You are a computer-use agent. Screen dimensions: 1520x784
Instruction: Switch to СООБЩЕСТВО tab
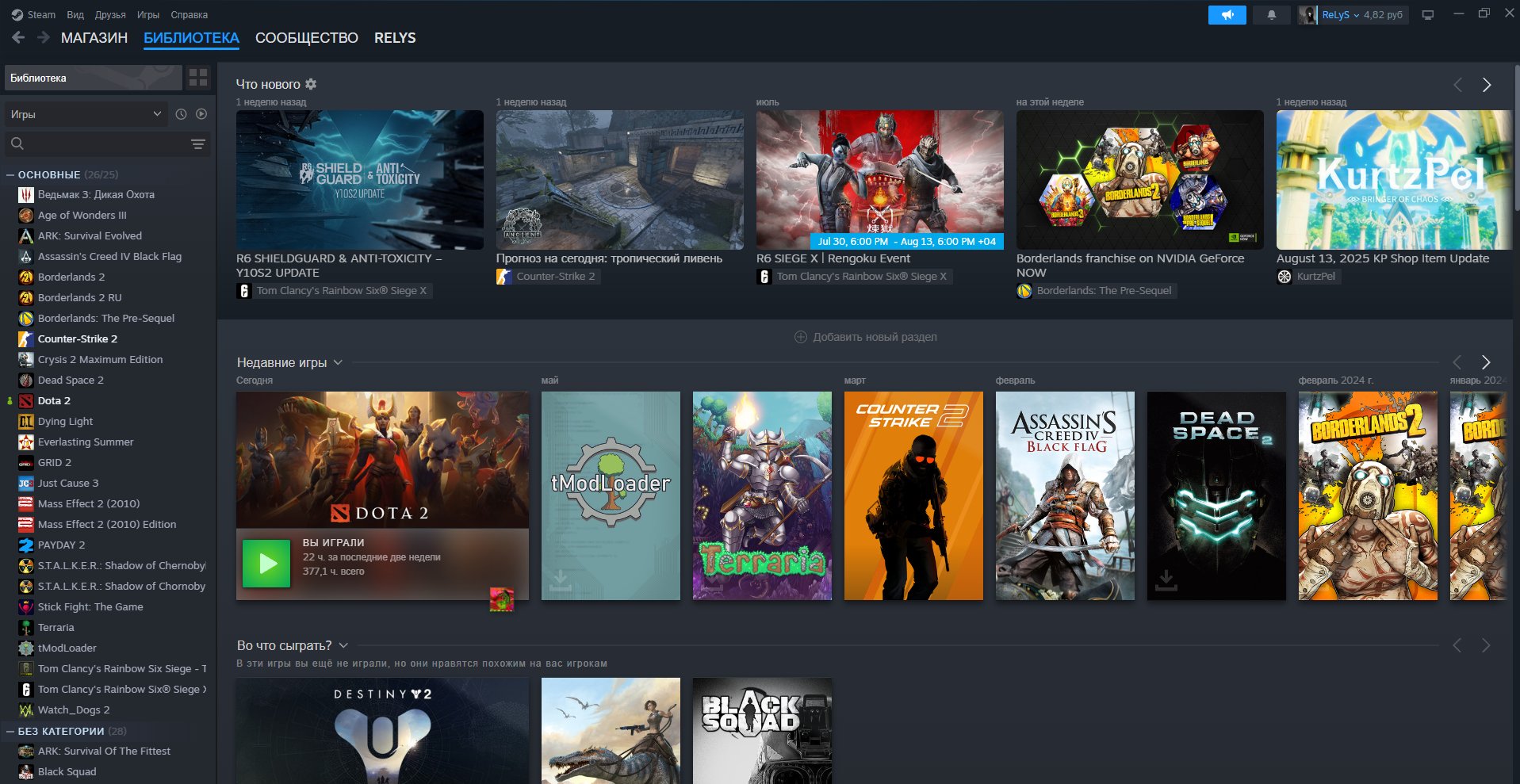click(307, 38)
